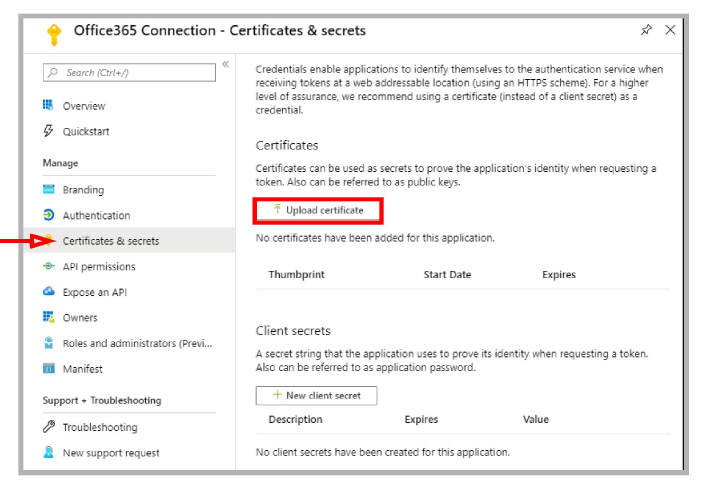The image size is (707, 491).
Task: Select Certificates & secrets menu item
Action: tap(129, 240)
